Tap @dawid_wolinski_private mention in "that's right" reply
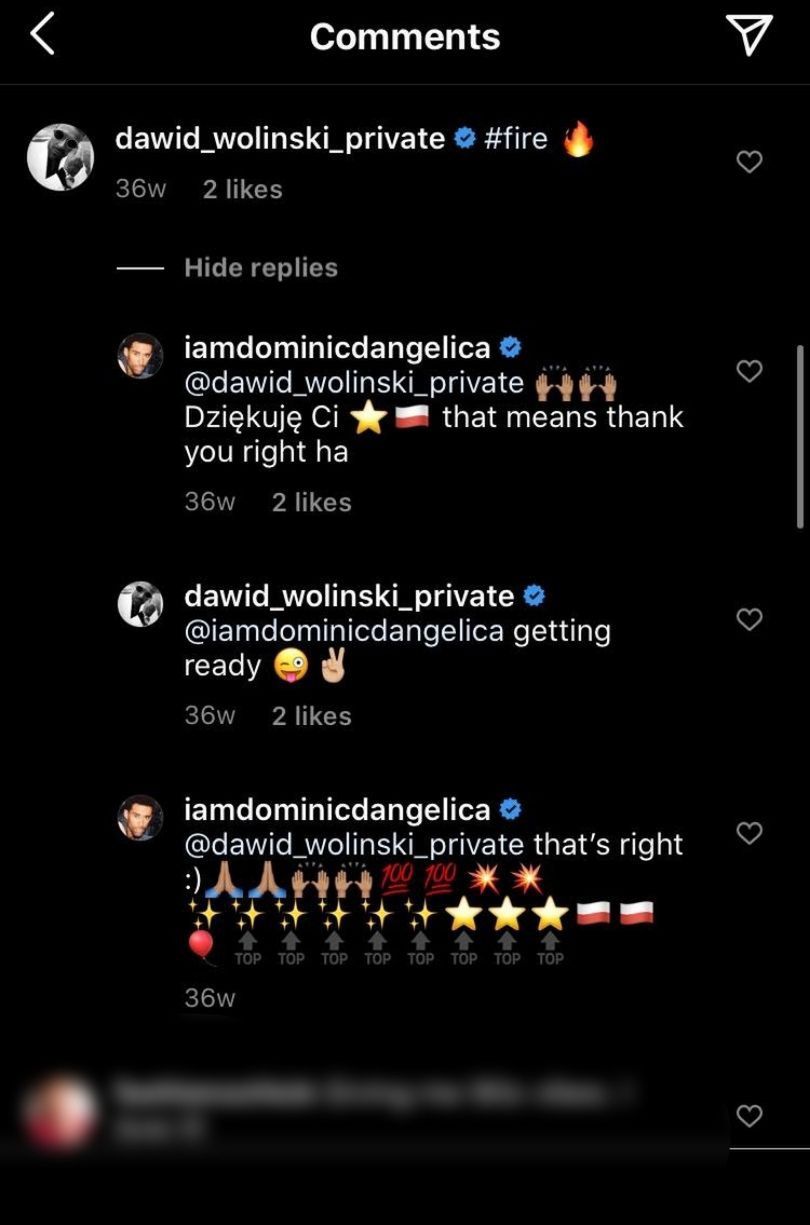 pyautogui.click(x=354, y=845)
